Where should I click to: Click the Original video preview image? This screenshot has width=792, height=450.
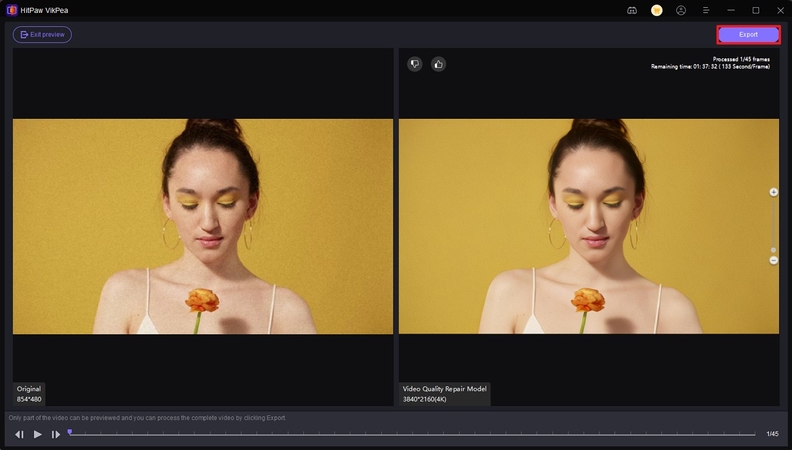click(203, 226)
